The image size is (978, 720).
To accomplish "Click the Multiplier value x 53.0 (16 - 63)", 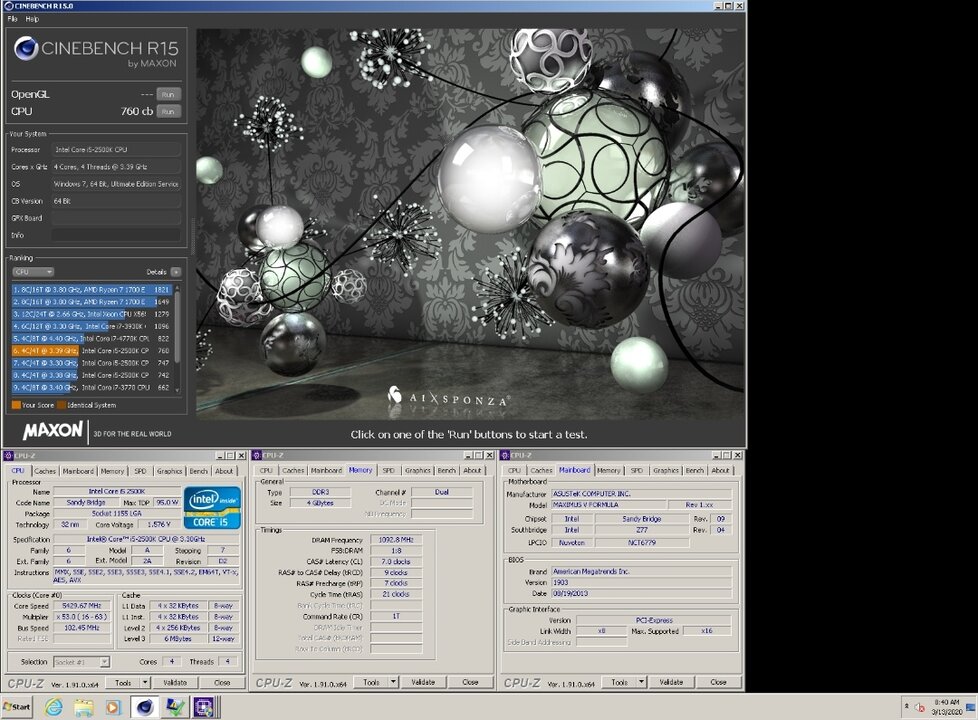I will [82, 616].
